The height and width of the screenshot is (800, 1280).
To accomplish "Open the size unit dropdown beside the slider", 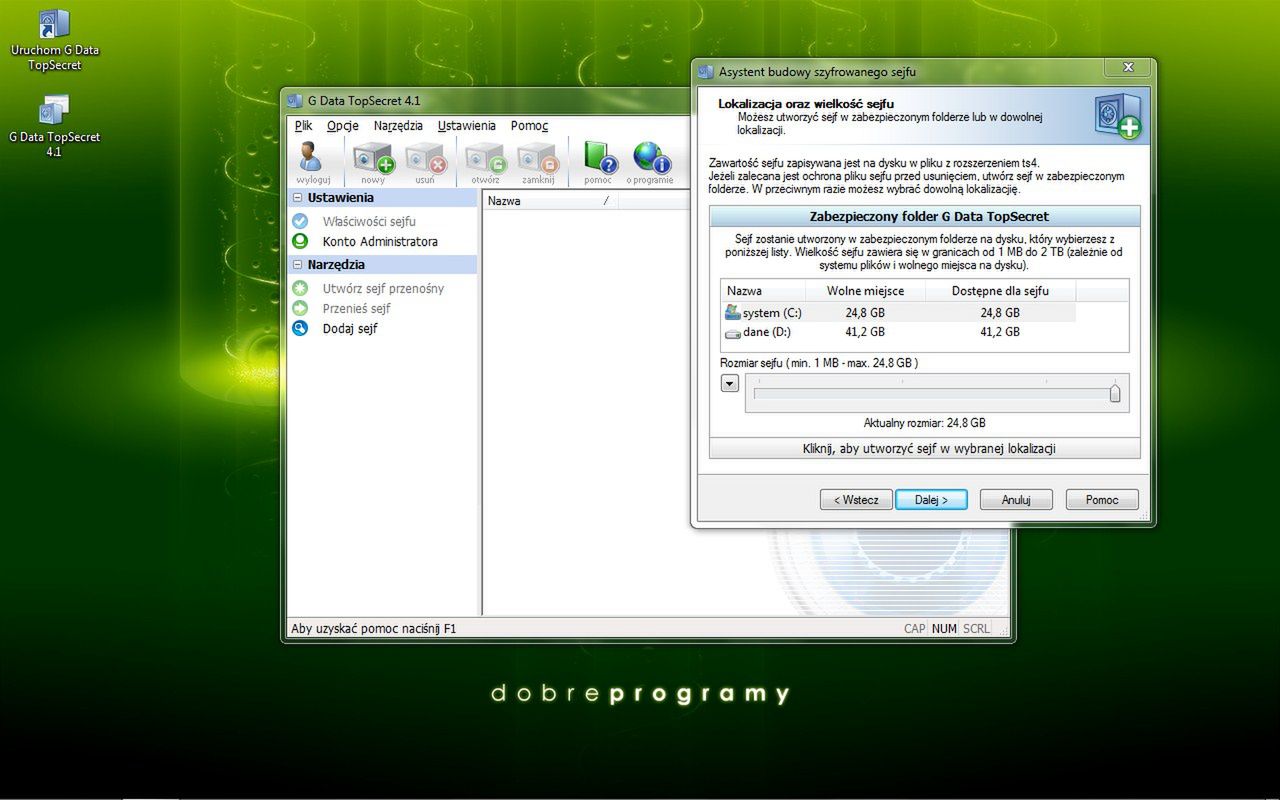I will pyautogui.click(x=729, y=383).
